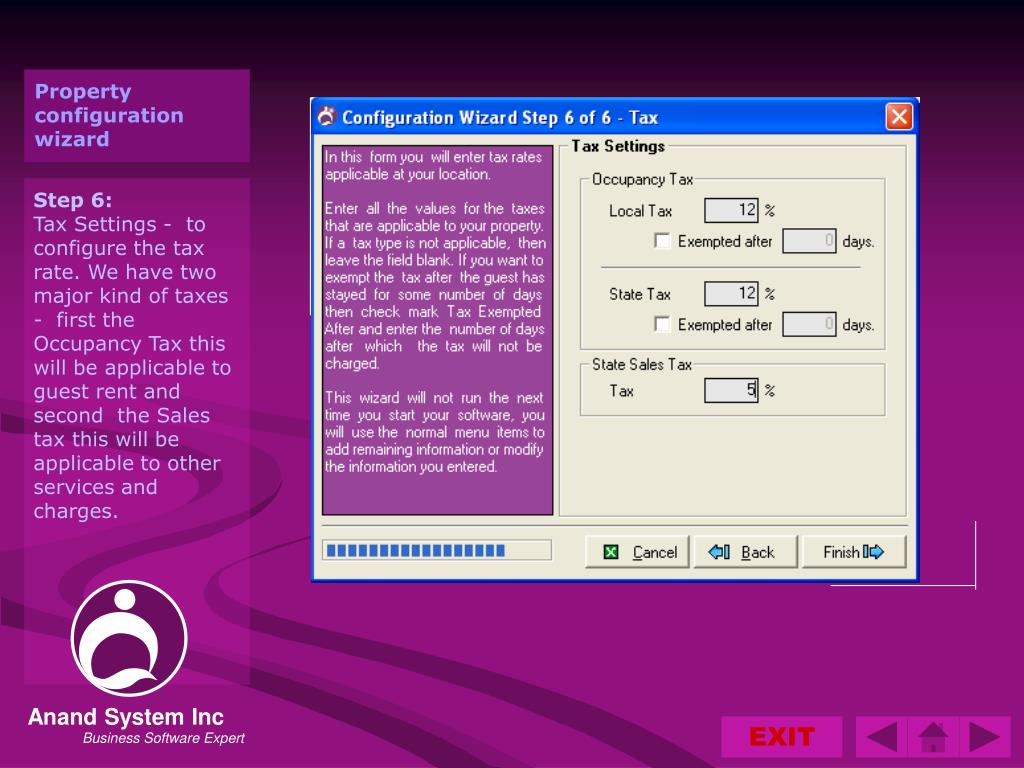Screen dimensions: 1024x768
Task: Click Local Tax exempted days field
Action: point(809,241)
